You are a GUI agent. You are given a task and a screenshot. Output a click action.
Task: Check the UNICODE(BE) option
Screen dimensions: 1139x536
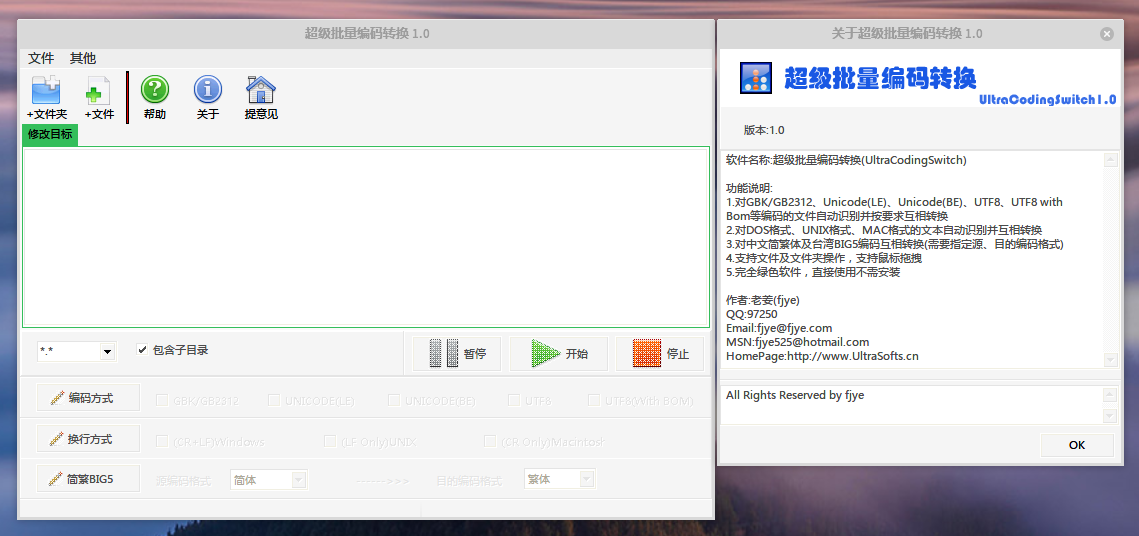[x=394, y=400]
